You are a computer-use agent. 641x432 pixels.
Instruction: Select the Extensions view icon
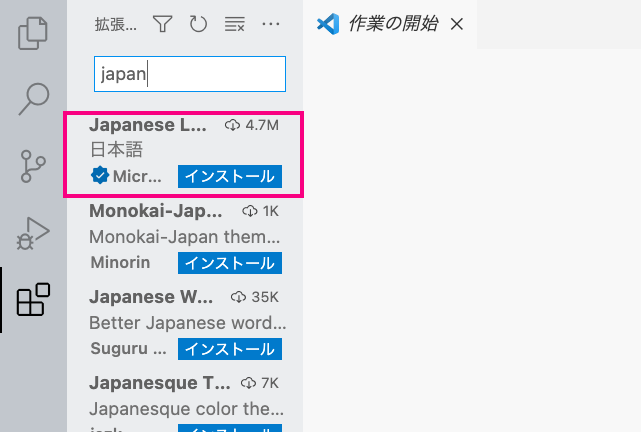click(33, 300)
